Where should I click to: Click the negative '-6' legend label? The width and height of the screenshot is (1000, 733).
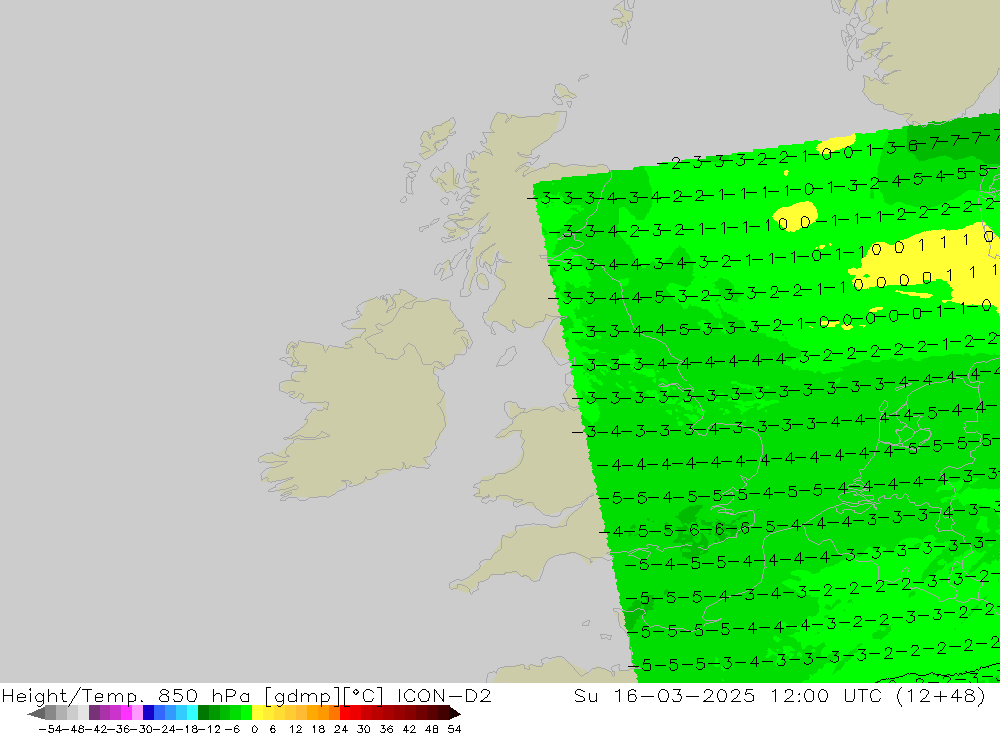pyautogui.click(x=232, y=729)
